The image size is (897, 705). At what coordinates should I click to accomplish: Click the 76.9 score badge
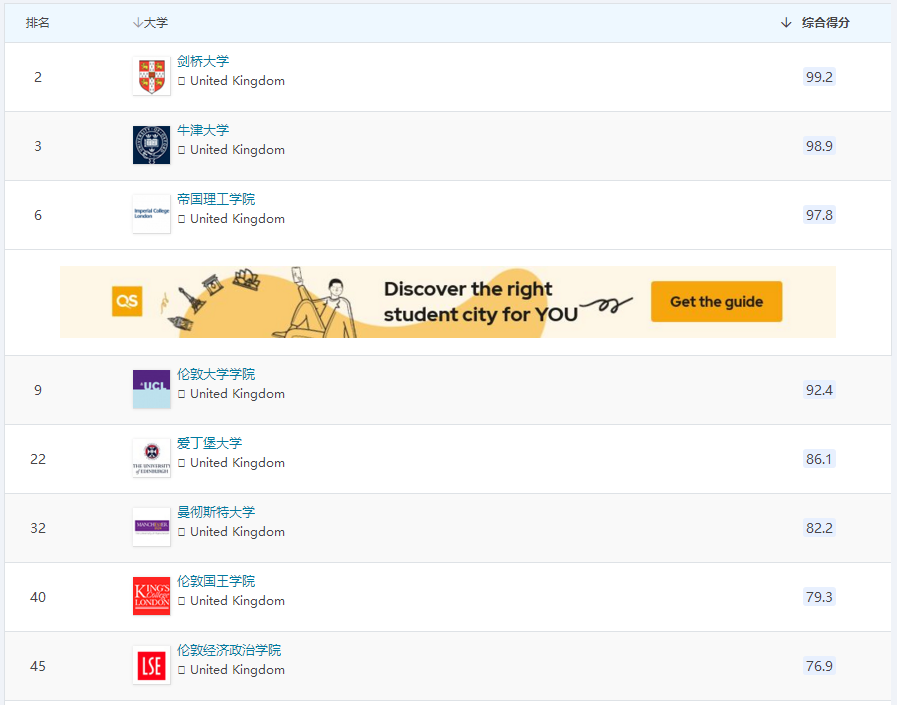tap(819, 666)
